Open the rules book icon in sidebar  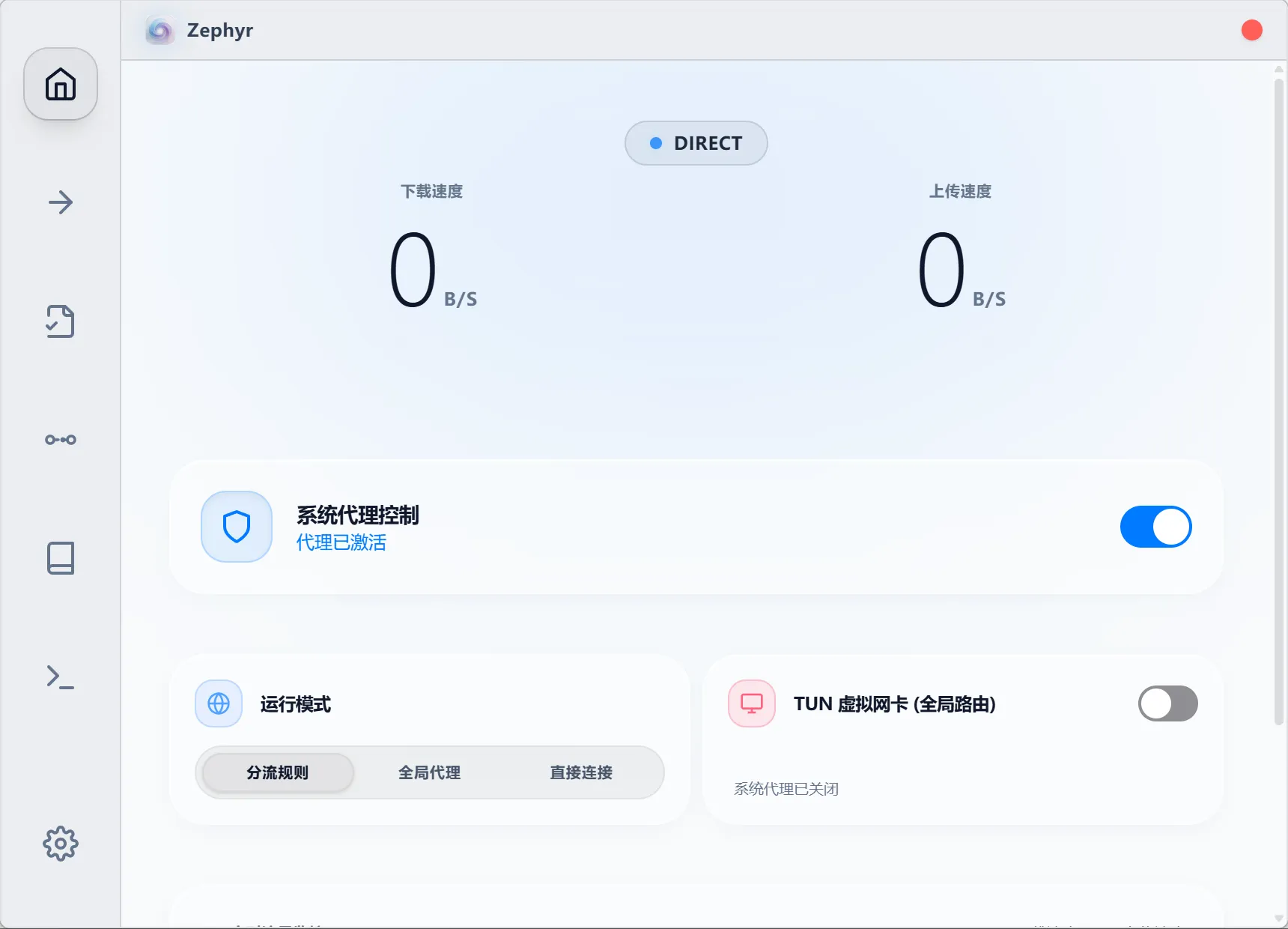(61, 558)
